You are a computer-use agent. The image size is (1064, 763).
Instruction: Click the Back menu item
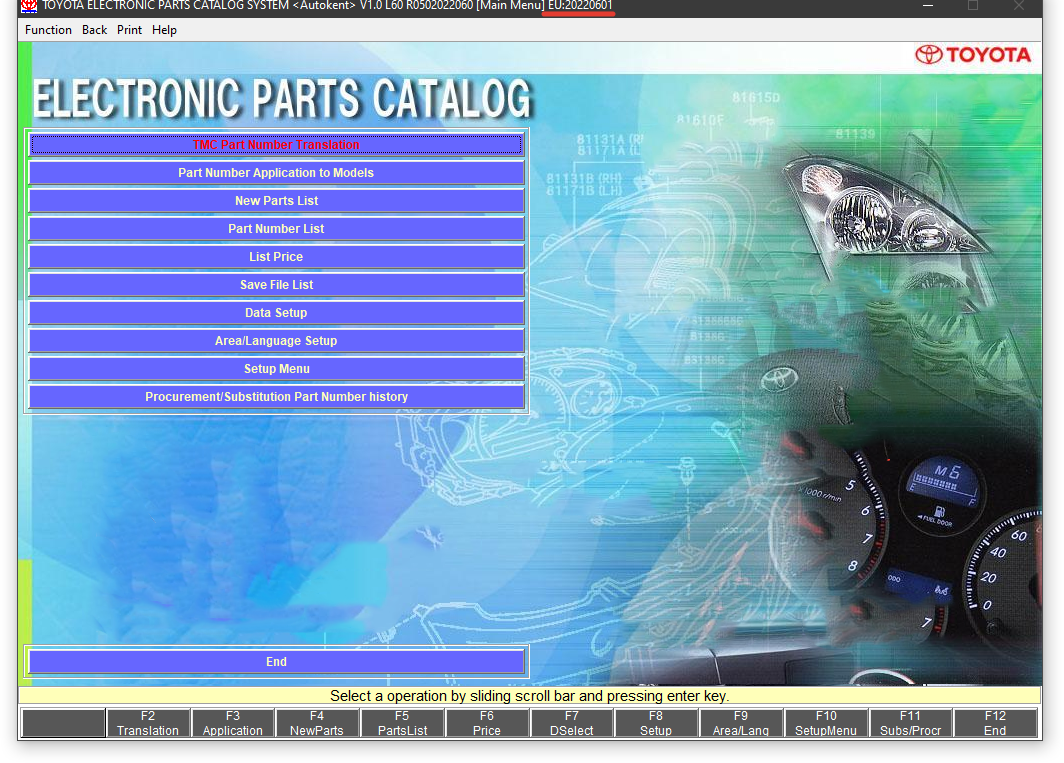click(95, 30)
